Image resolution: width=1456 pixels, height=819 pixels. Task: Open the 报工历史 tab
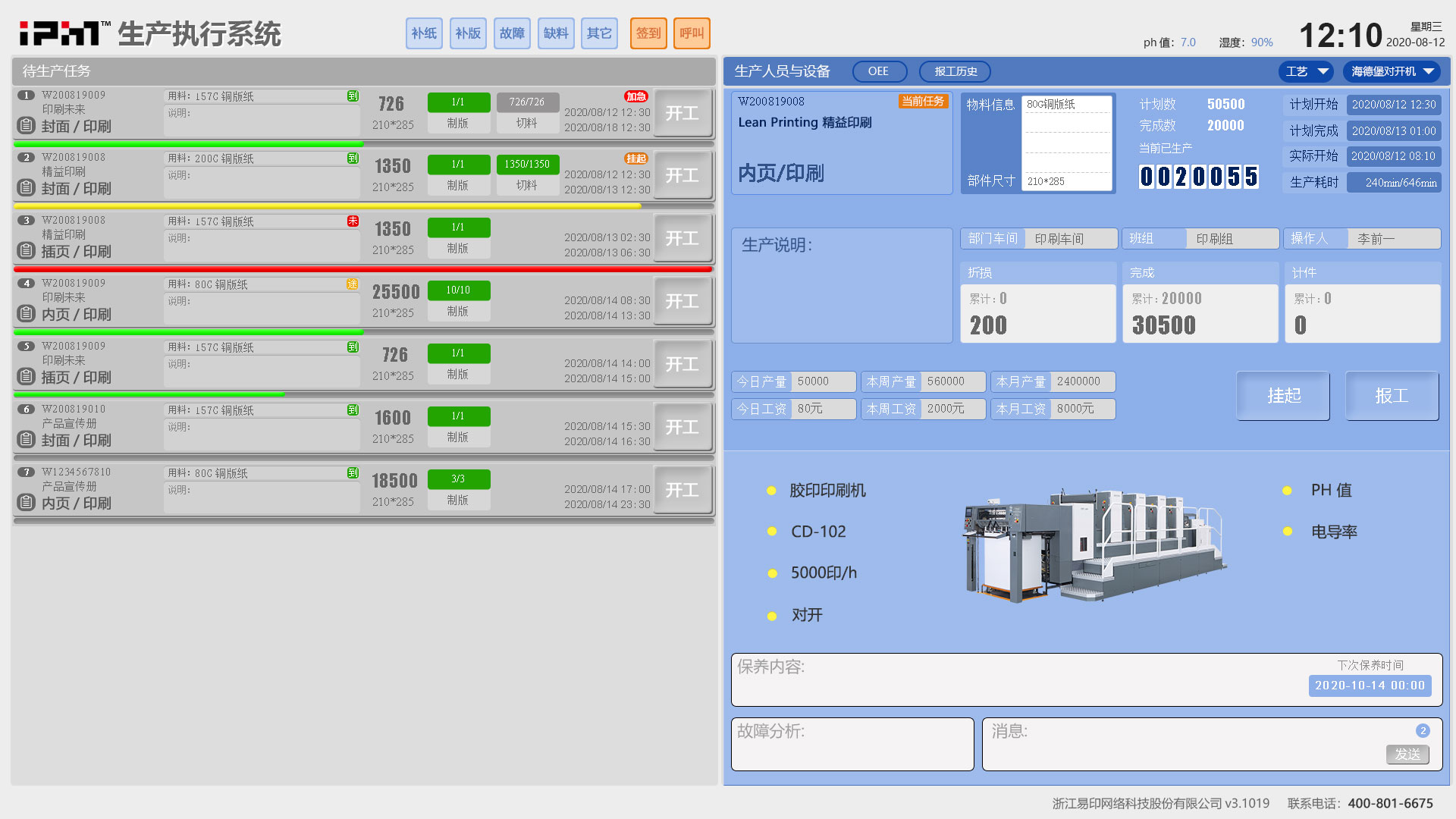(x=955, y=71)
